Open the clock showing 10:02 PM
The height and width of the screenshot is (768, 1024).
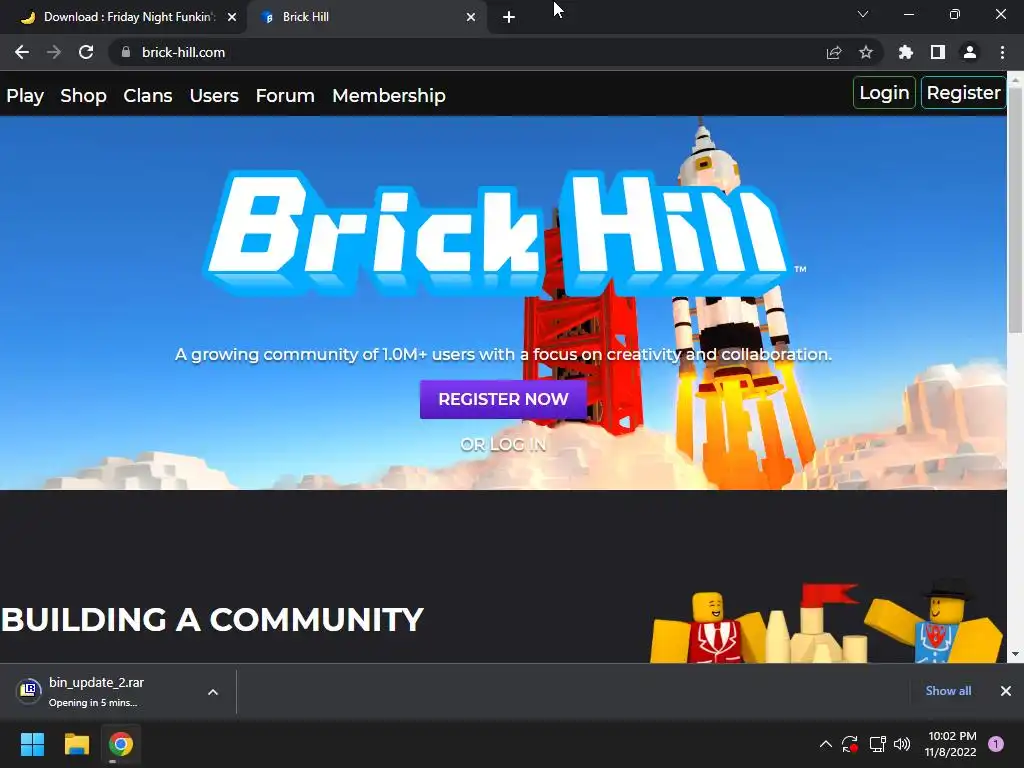pyautogui.click(x=951, y=744)
